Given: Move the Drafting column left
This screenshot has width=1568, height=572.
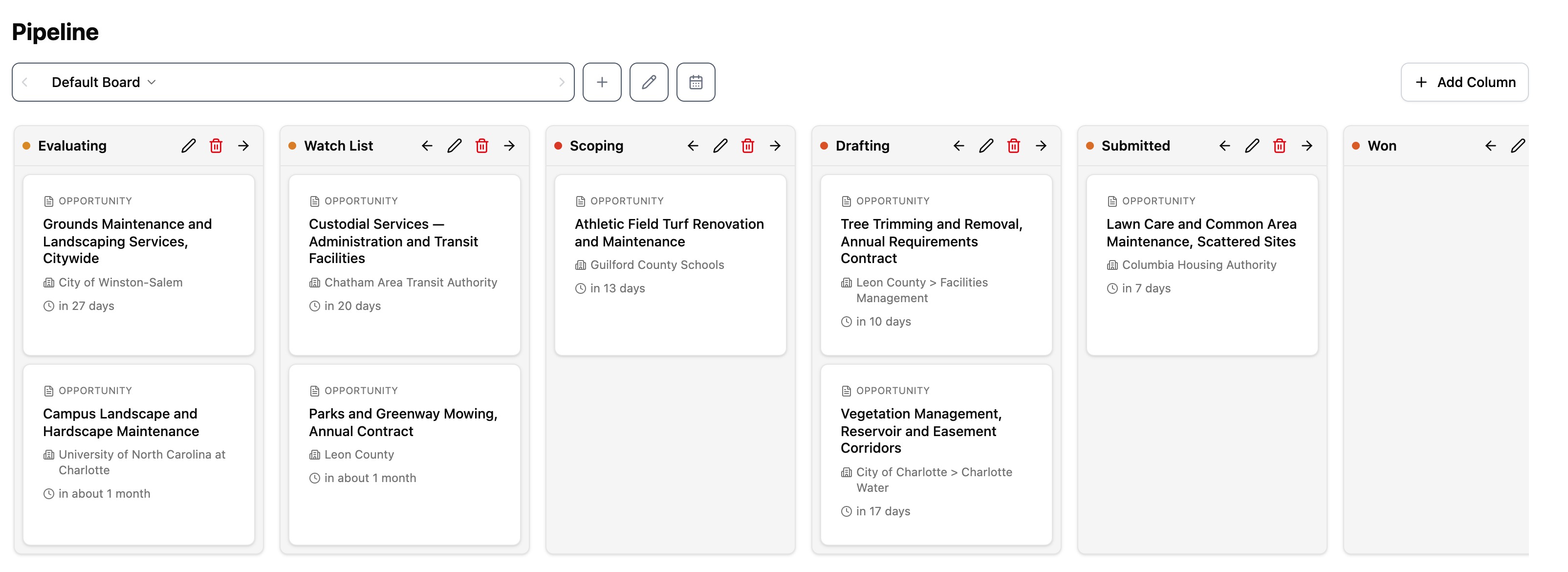Looking at the screenshot, I should coord(958,146).
